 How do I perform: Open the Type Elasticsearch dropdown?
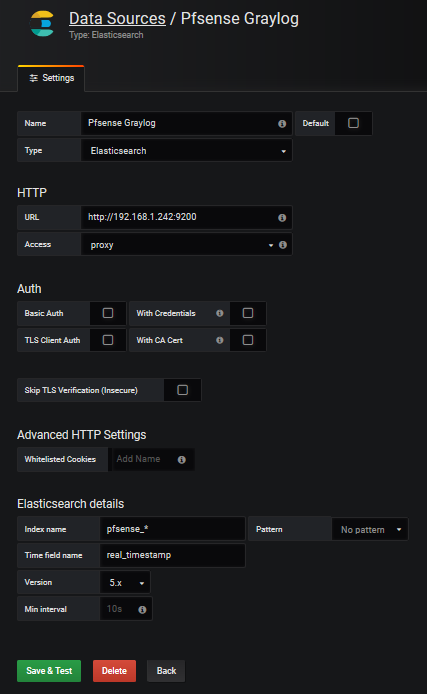click(x=186, y=151)
